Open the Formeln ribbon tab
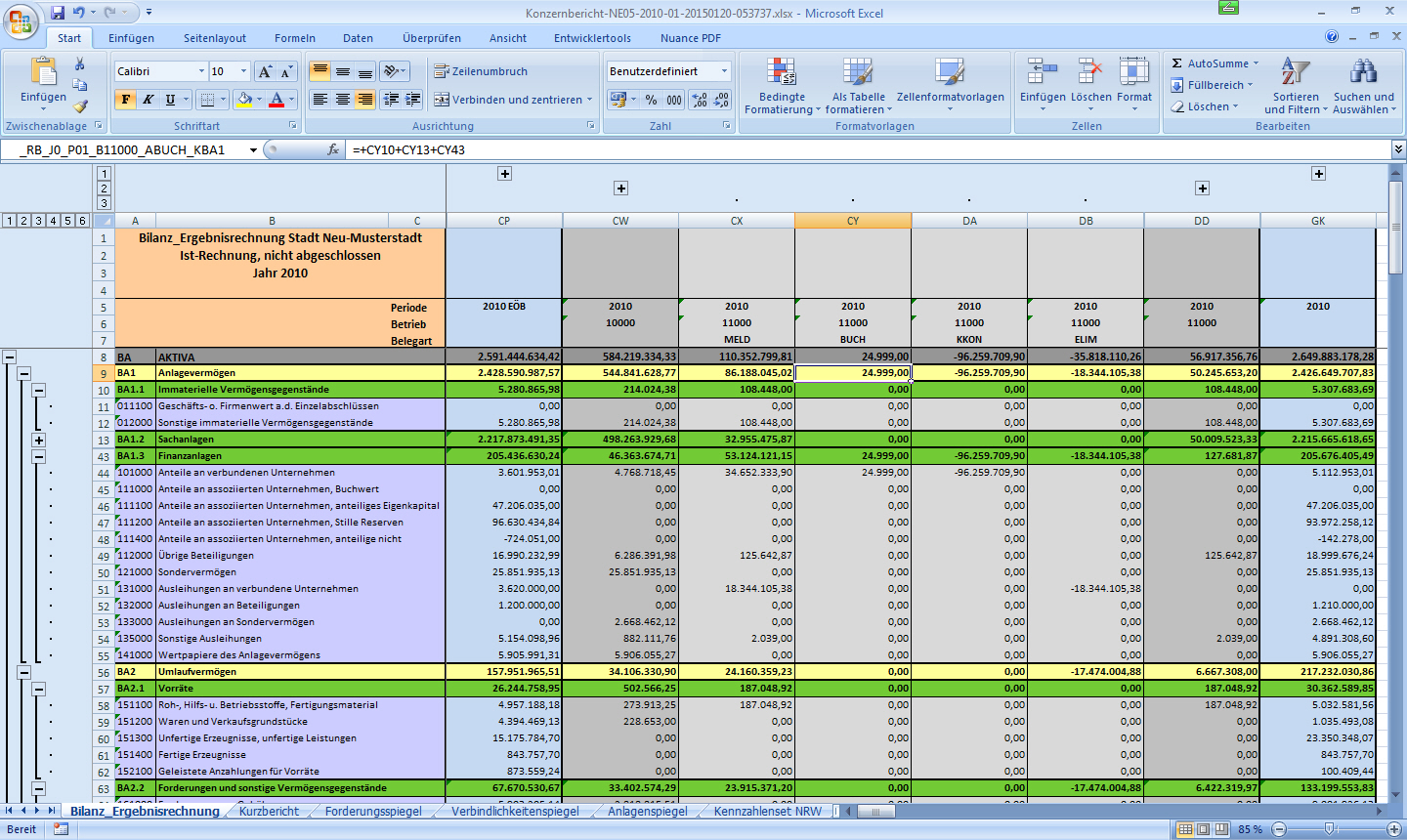The image size is (1407, 840). 295,38
